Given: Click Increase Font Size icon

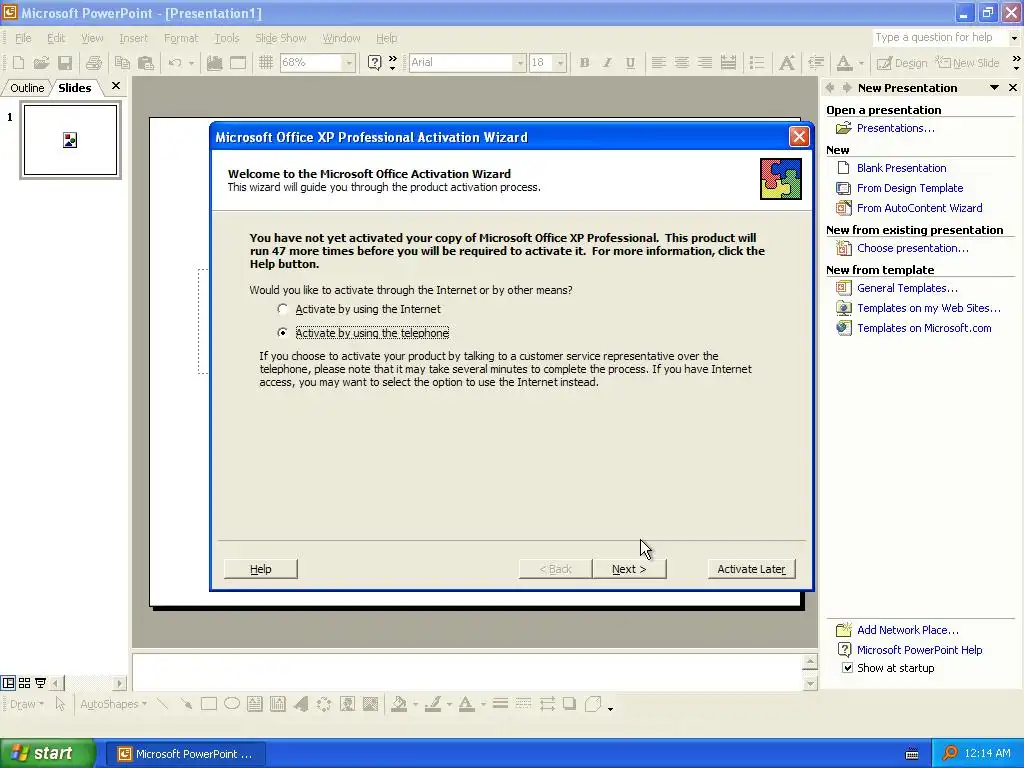Looking at the screenshot, I should (x=787, y=63).
